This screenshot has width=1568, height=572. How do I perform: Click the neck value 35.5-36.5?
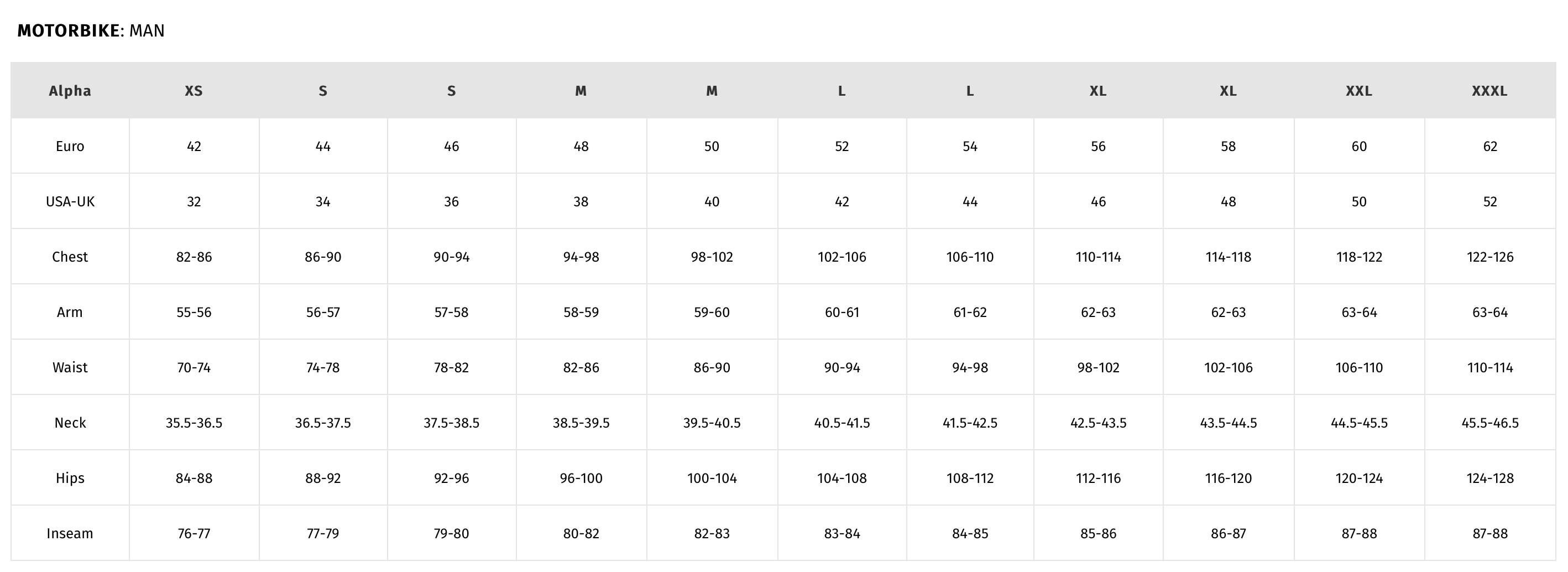click(194, 423)
